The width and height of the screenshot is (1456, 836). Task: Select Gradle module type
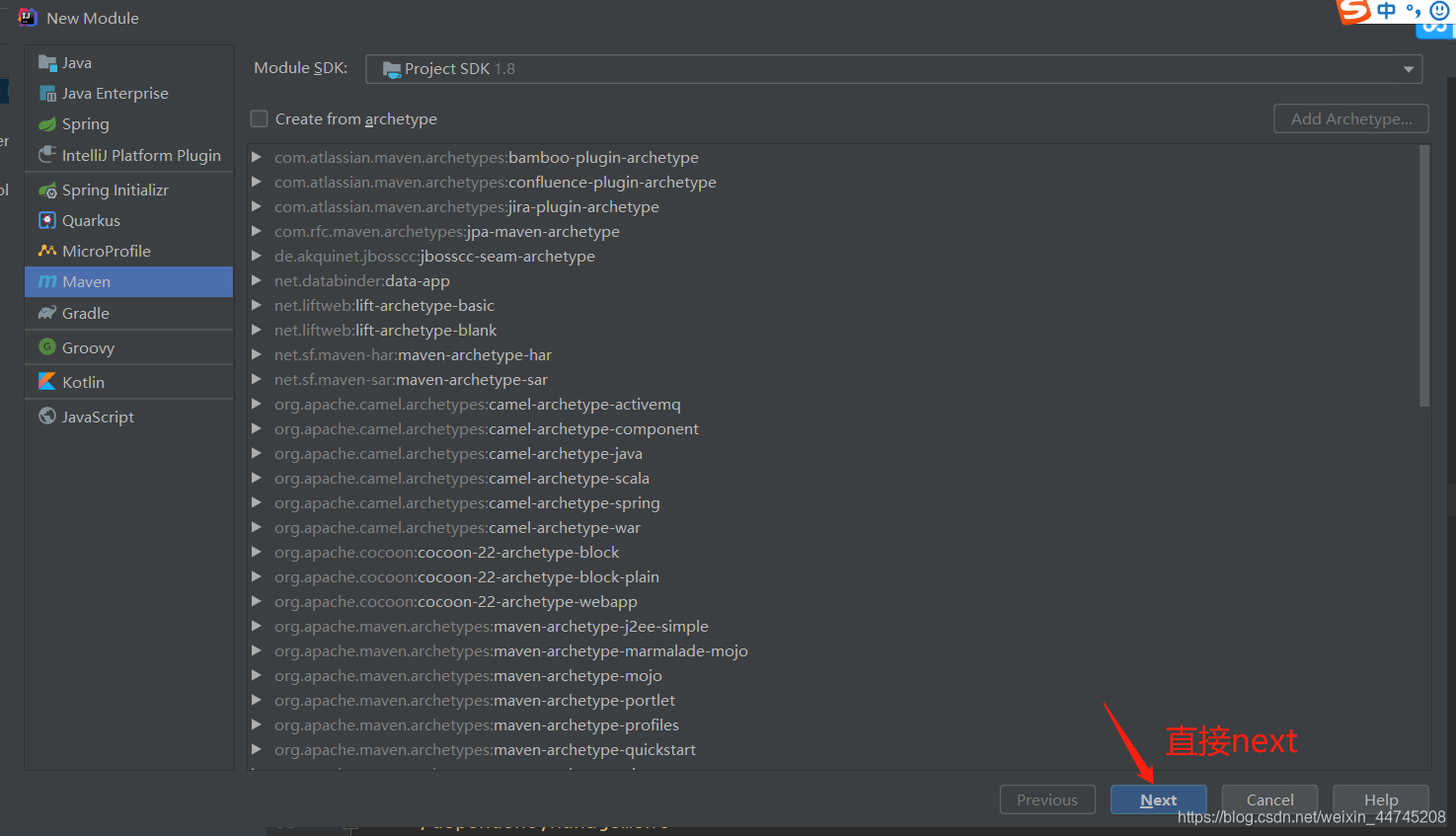(129, 313)
